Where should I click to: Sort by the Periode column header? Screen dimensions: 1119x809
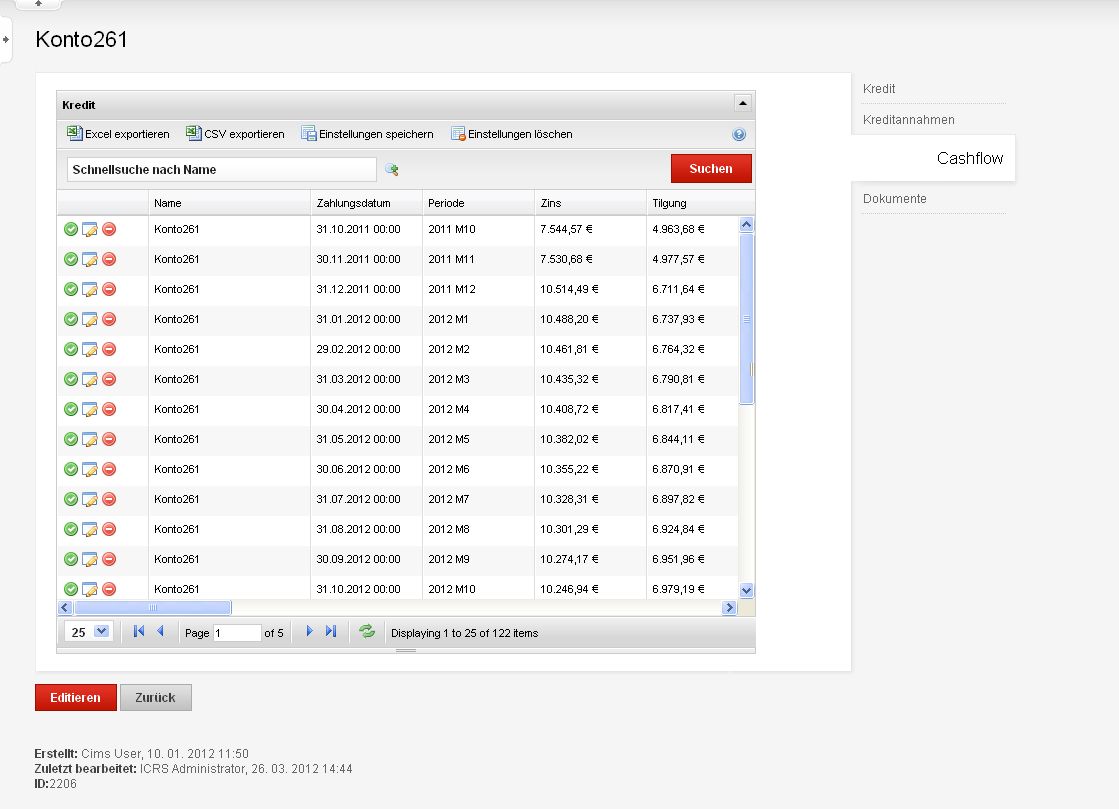(478, 203)
